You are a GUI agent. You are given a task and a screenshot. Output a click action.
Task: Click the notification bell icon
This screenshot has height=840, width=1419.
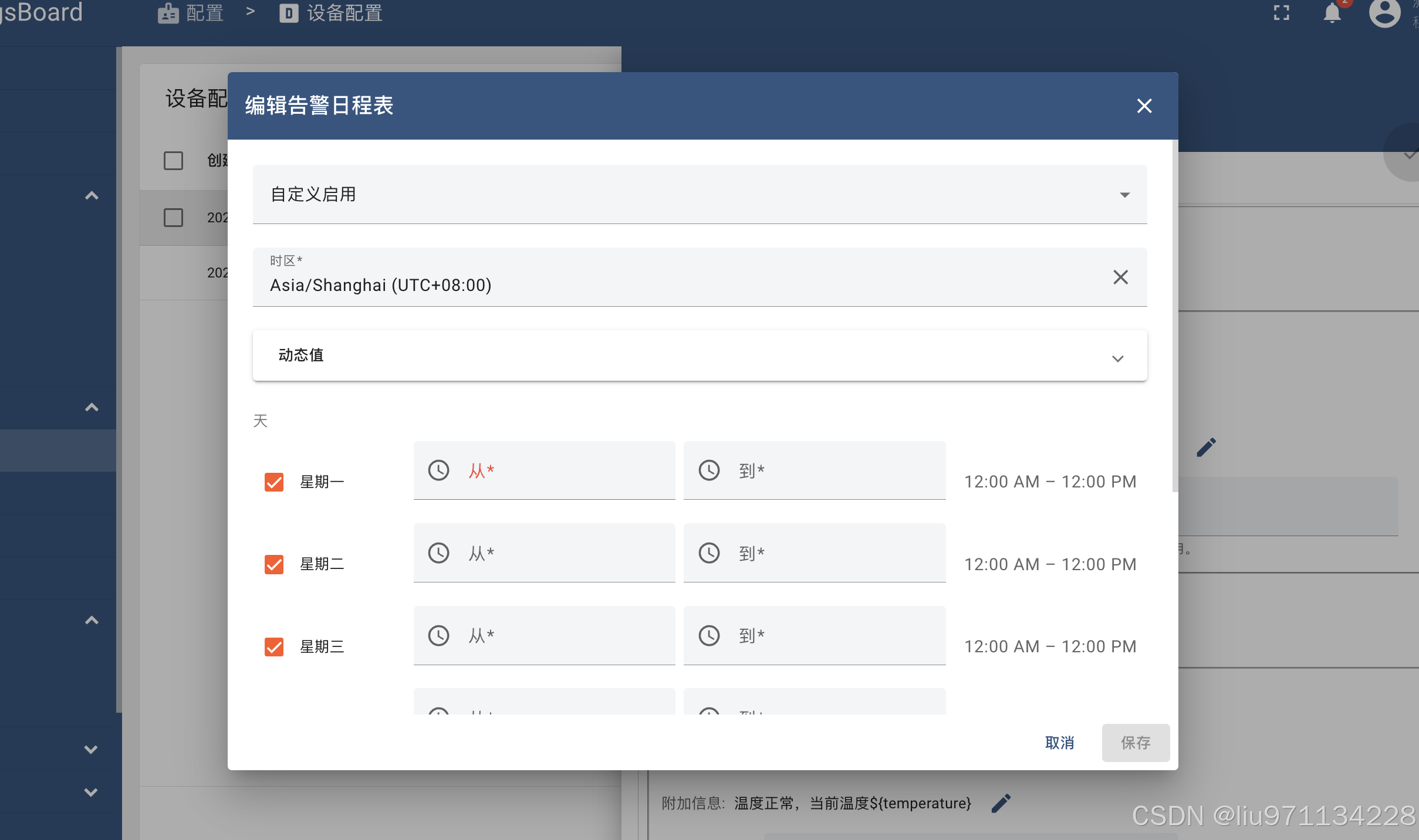coord(1332,13)
